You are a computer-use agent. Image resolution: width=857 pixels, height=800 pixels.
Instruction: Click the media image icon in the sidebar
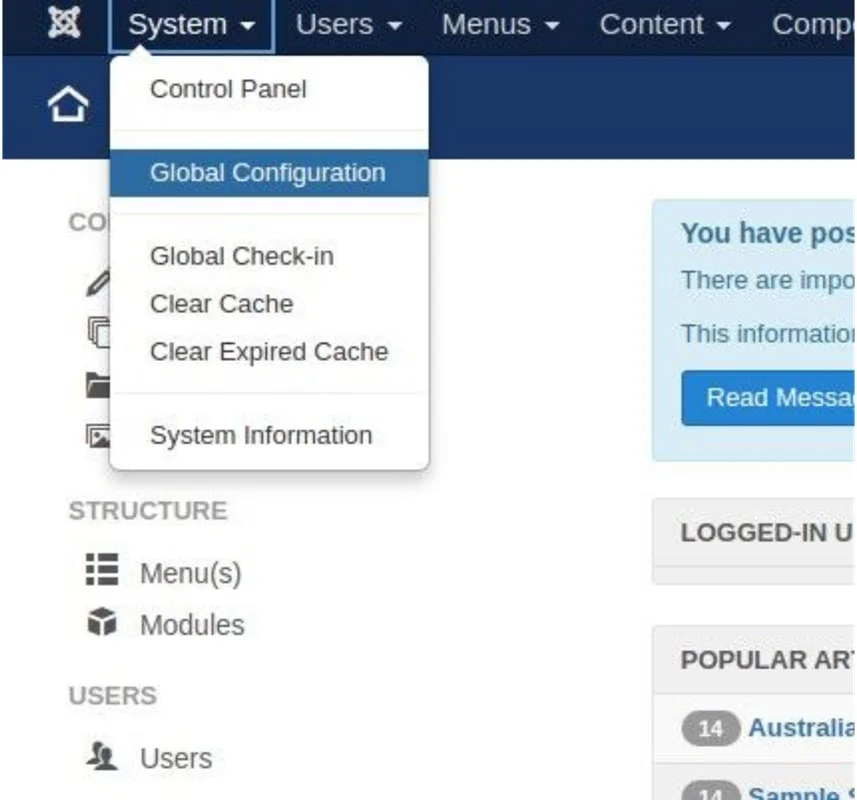tap(98, 436)
